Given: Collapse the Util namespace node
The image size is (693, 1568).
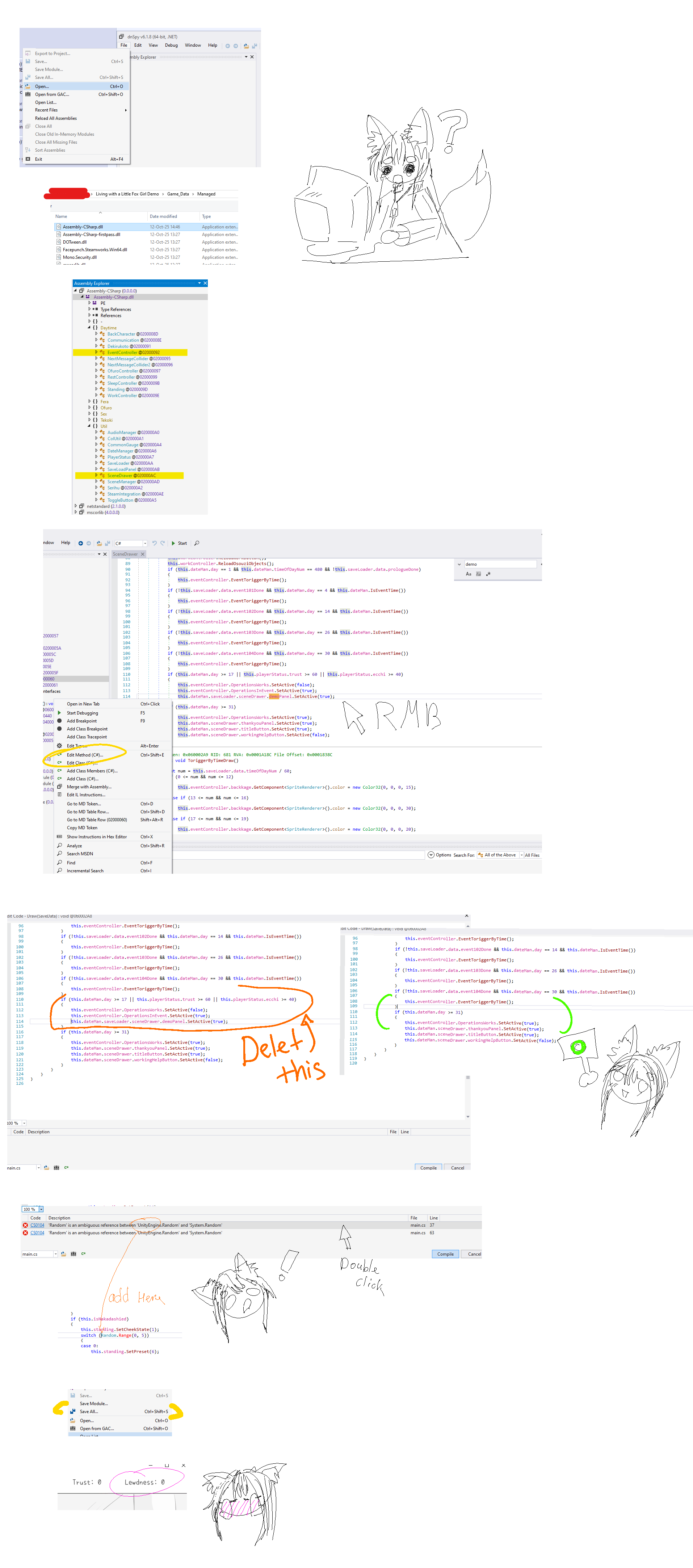Looking at the screenshot, I should tap(89, 426).
